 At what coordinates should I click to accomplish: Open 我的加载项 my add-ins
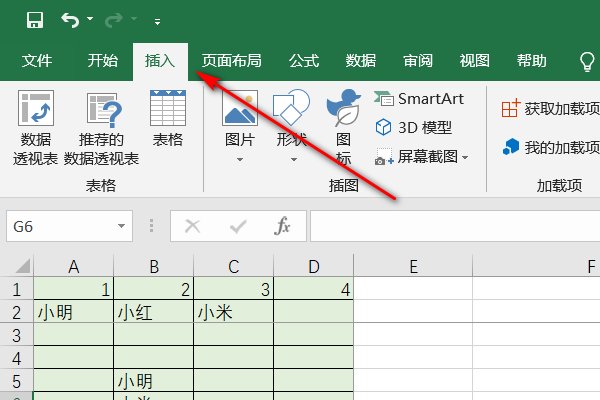pyautogui.click(x=551, y=147)
